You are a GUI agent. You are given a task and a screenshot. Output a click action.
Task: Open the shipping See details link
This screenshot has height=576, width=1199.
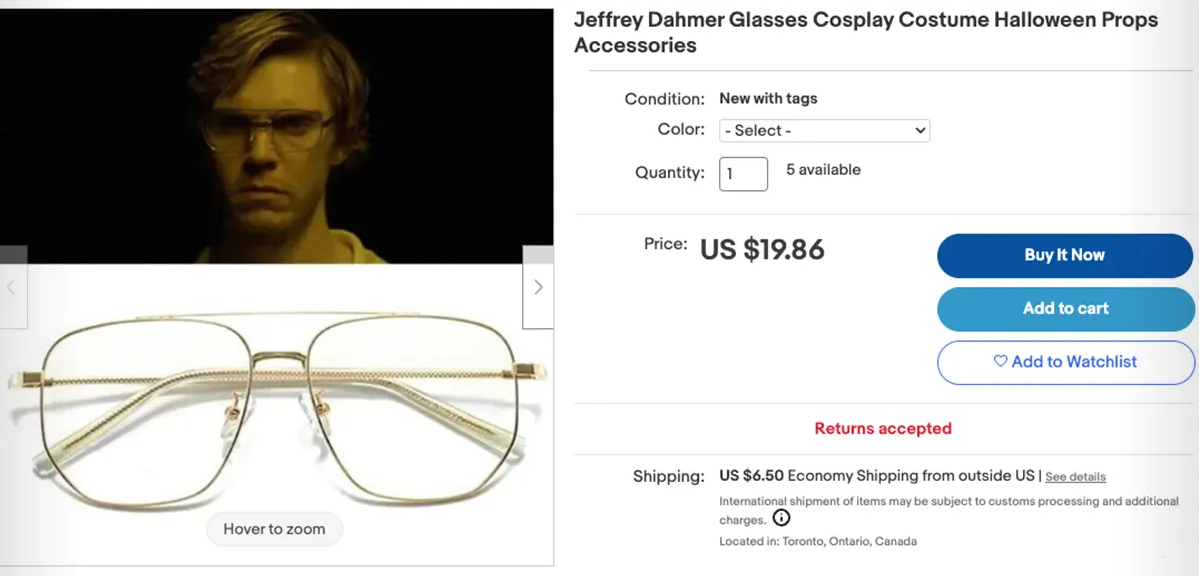[1075, 477]
